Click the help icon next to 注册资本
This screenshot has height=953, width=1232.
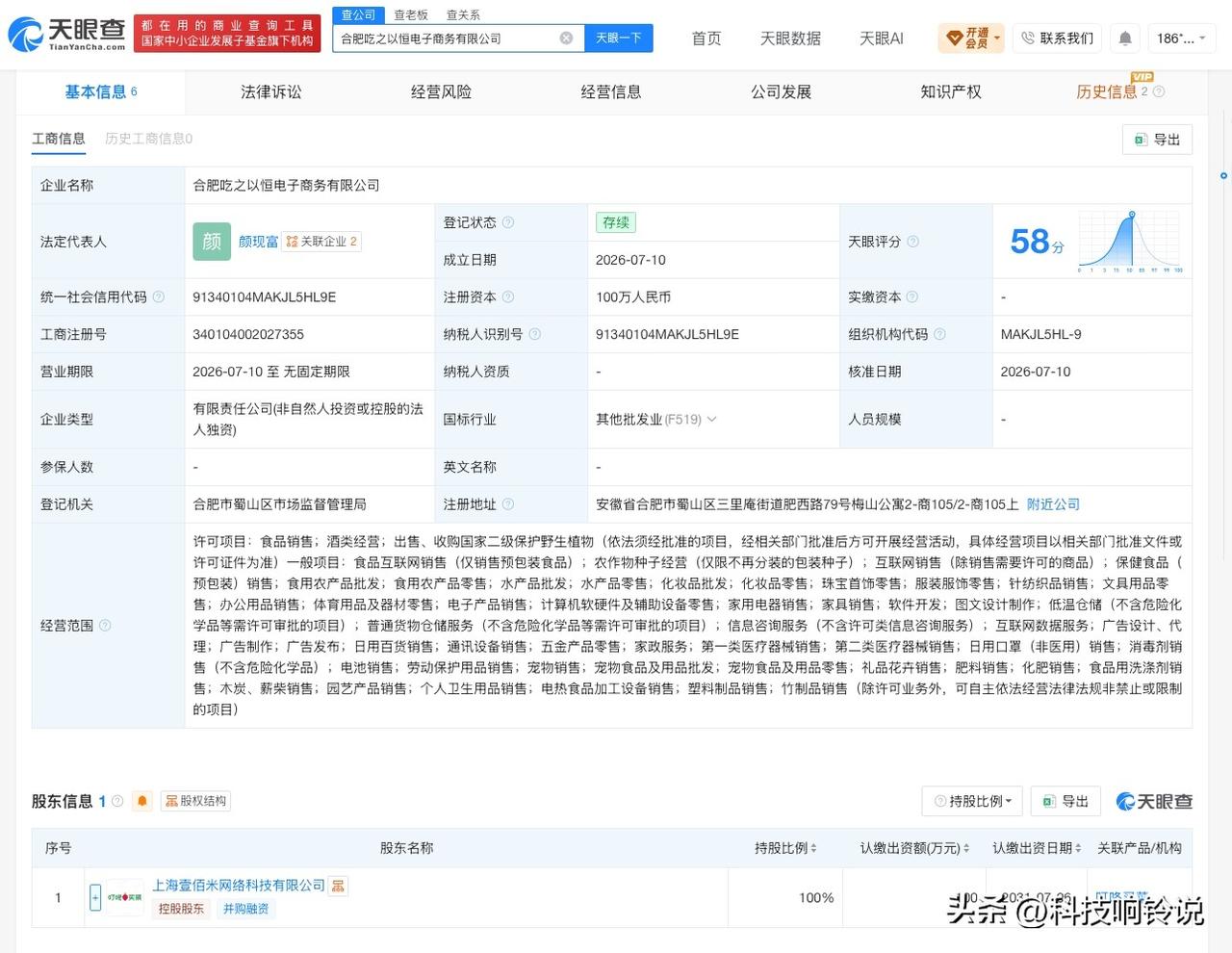[508, 297]
